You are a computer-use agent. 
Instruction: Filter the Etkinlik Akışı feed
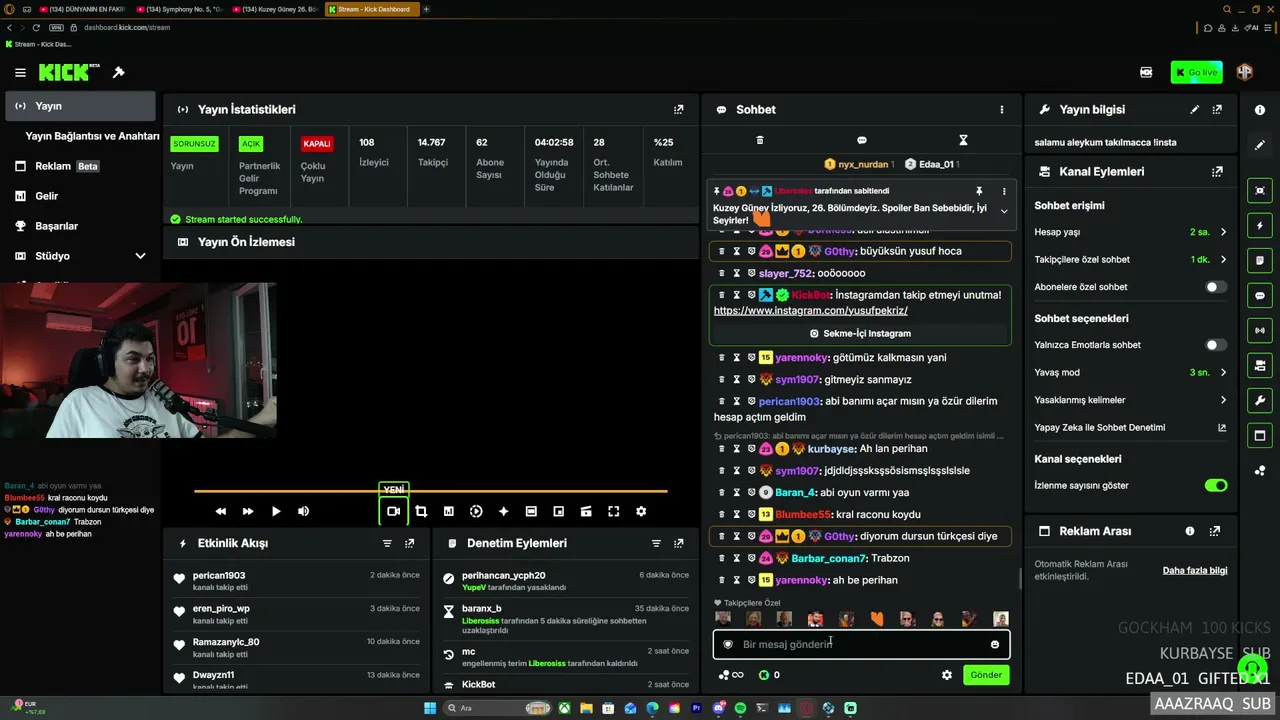coord(387,543)
